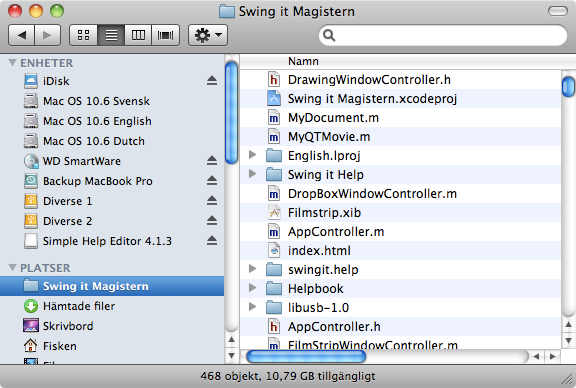Screen dimensions: 576x388
Task: Select DropBoxWindowController.m file
Action: tap(401, 194)
